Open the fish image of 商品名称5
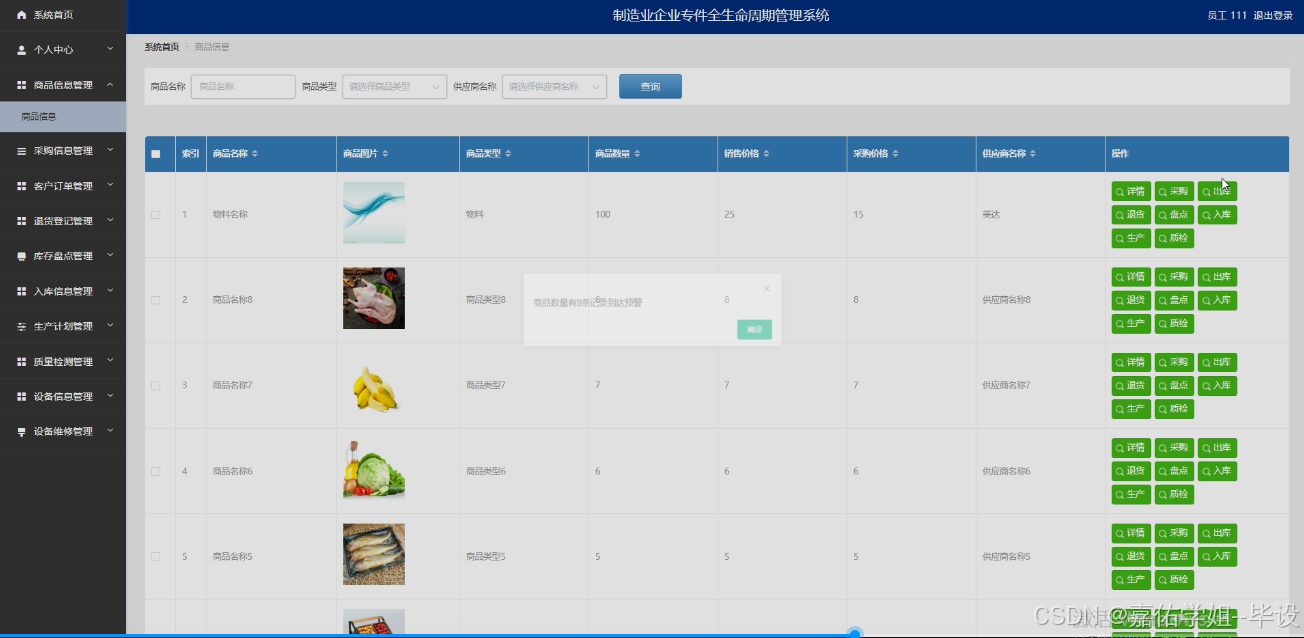Viewport: 1304px width, 638px height. [374, 554]
